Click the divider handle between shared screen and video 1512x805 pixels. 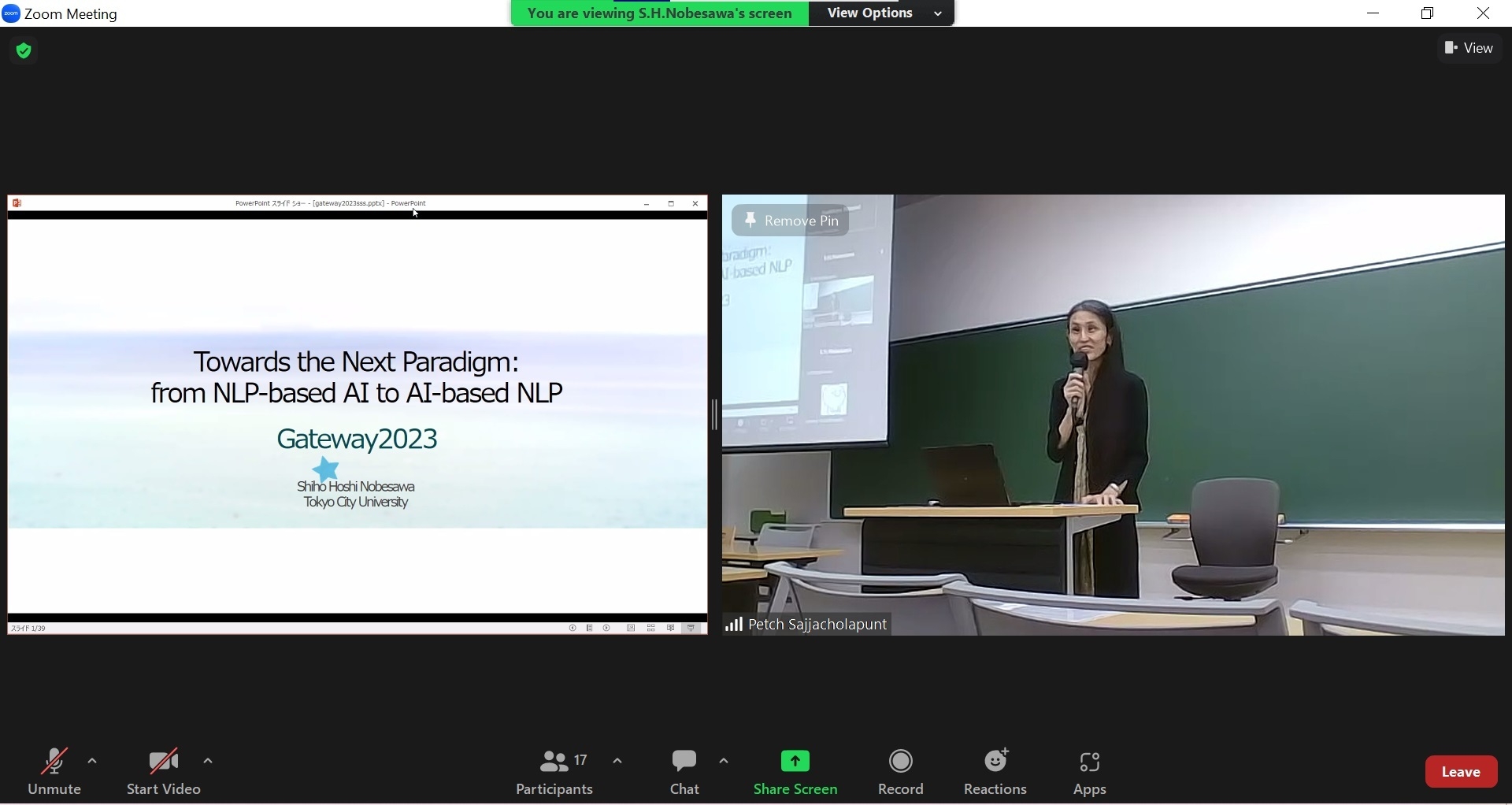tap(715, 415)
